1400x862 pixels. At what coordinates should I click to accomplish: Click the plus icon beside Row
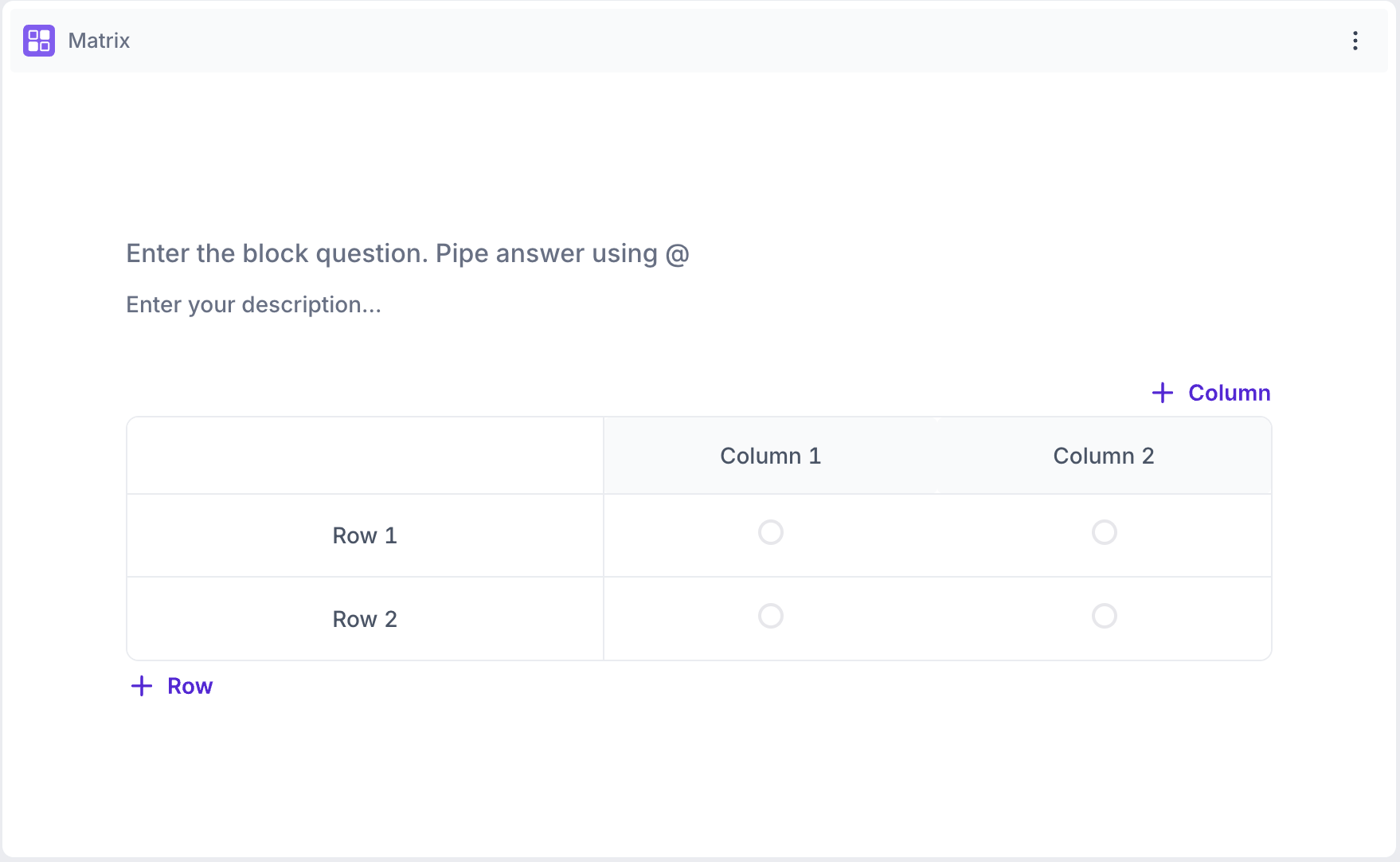[142, 686]
